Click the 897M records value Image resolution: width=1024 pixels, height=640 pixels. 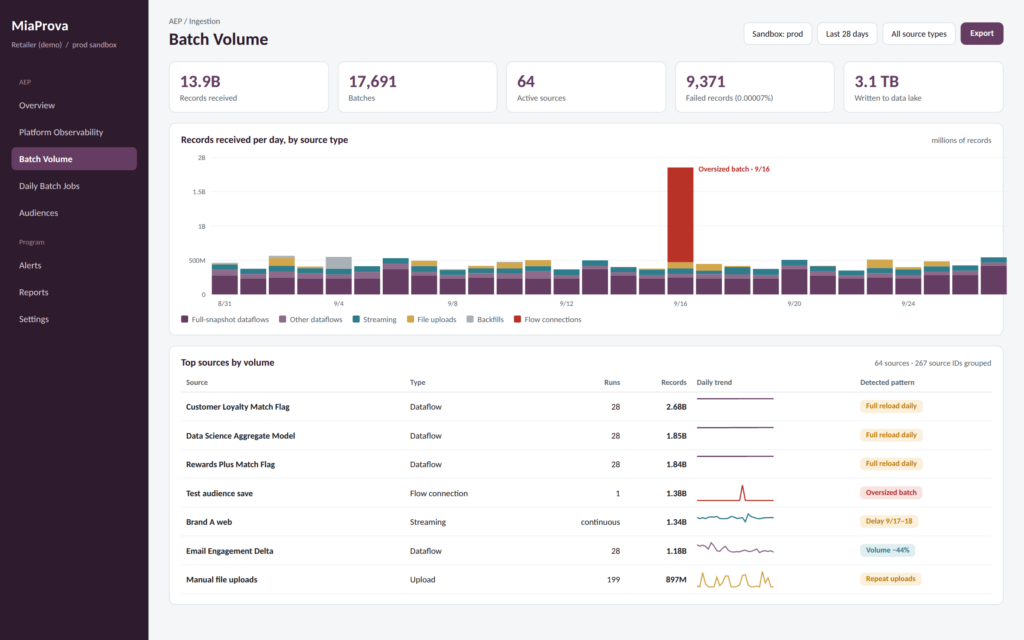point(676,579)
